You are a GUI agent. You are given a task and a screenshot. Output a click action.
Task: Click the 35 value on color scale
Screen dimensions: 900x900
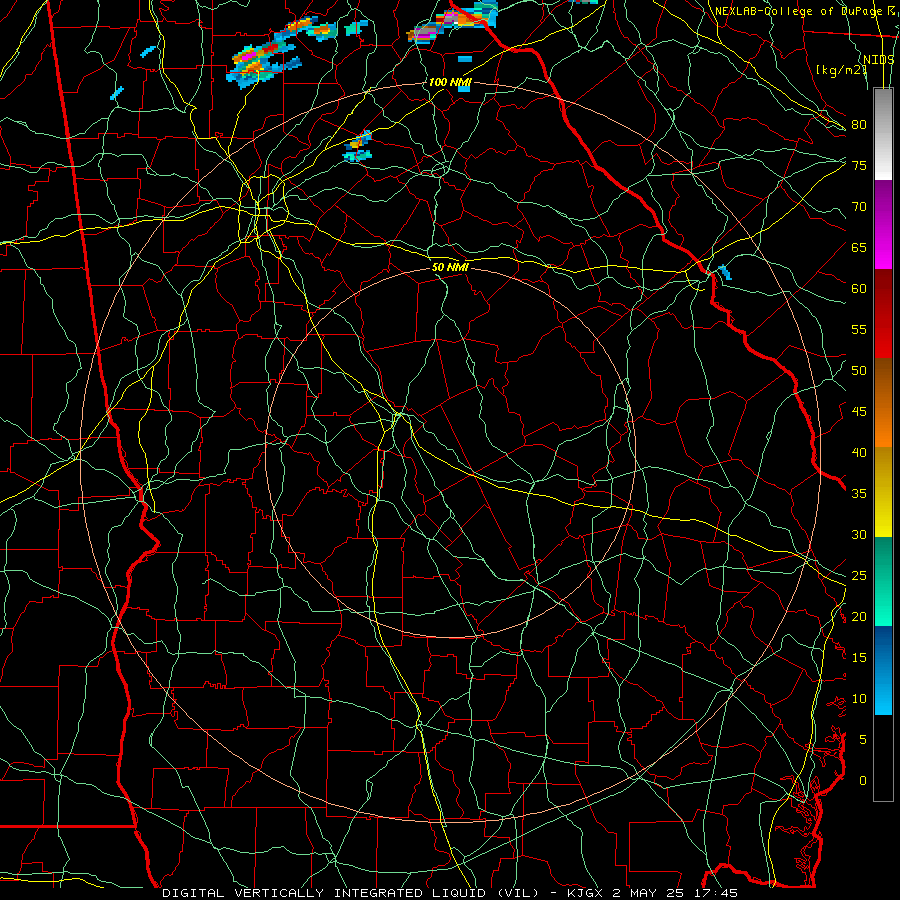click(859, 494)
